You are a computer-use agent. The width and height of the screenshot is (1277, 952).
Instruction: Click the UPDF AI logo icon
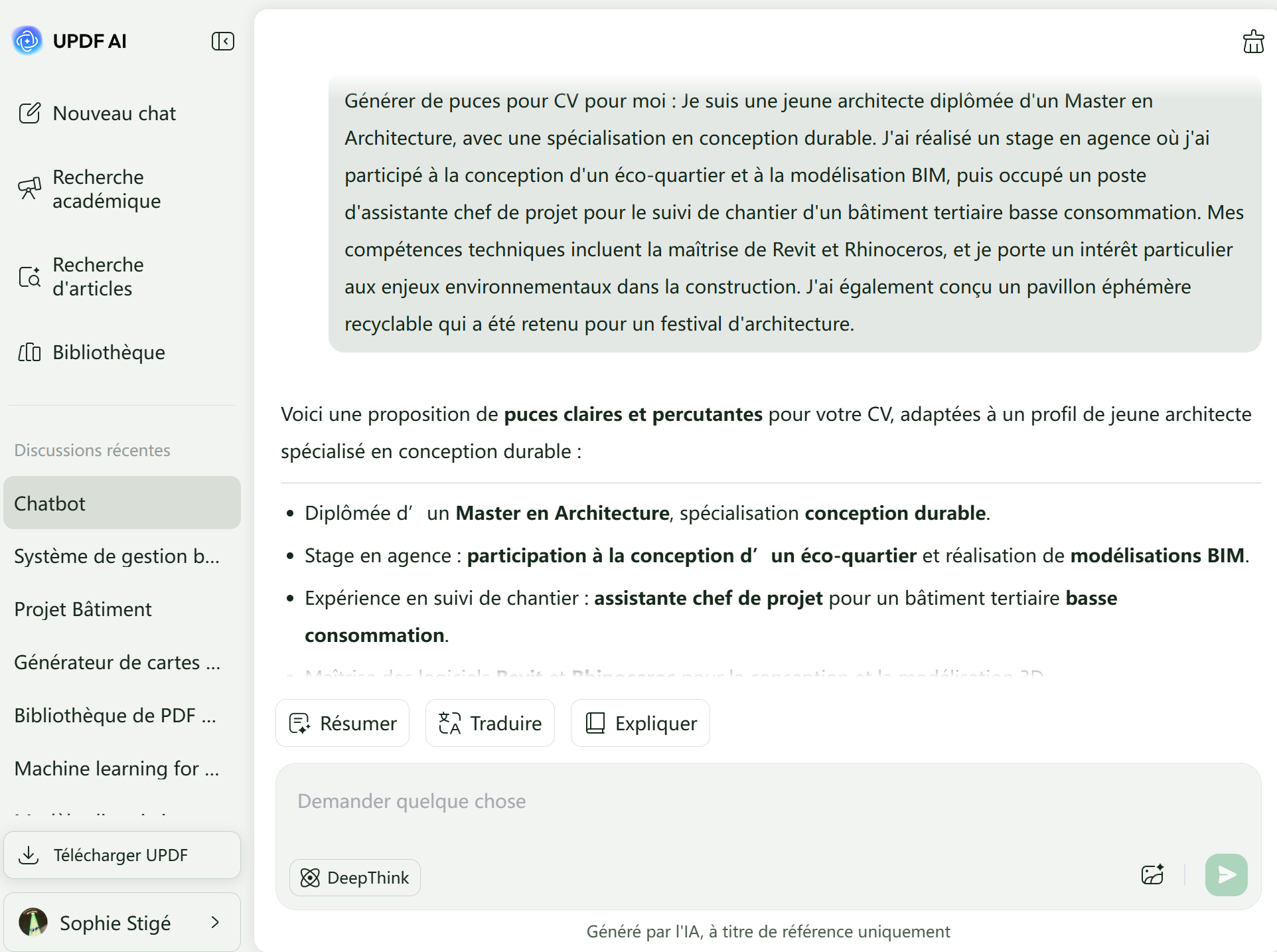[x=27, y=41]
